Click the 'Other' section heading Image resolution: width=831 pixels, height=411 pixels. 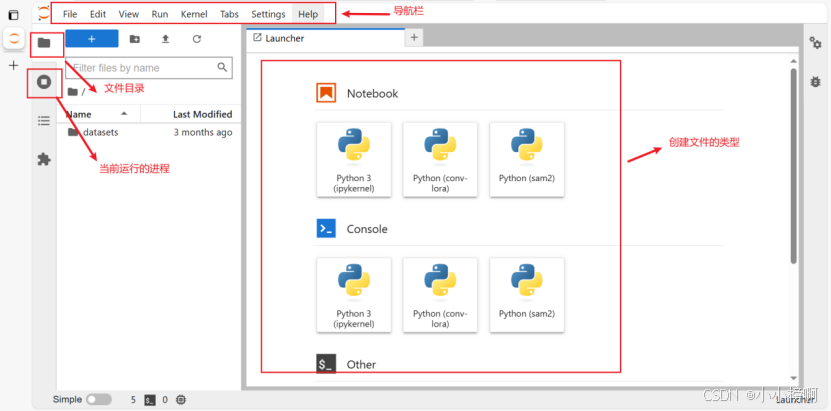tap(361, 364)
